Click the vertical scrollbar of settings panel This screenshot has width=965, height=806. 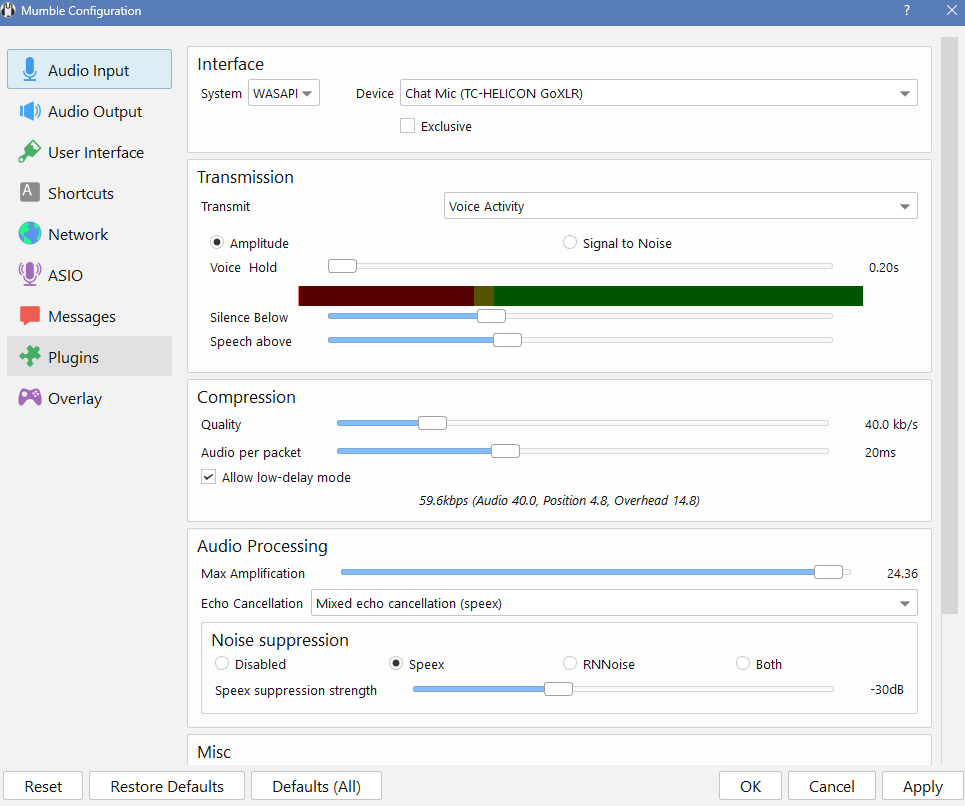pyautogui.click(x=950, y=300)
